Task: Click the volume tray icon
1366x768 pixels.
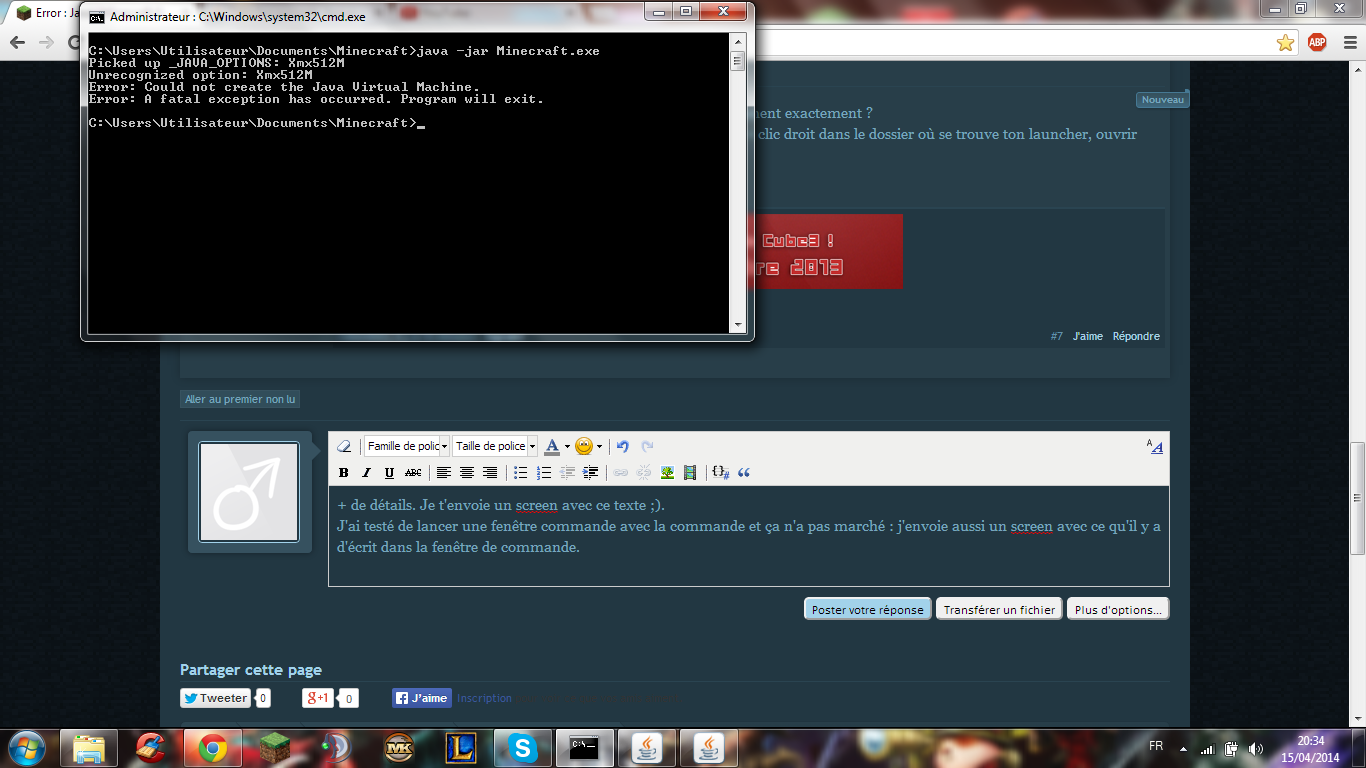Action: (x=1254, y=748)
